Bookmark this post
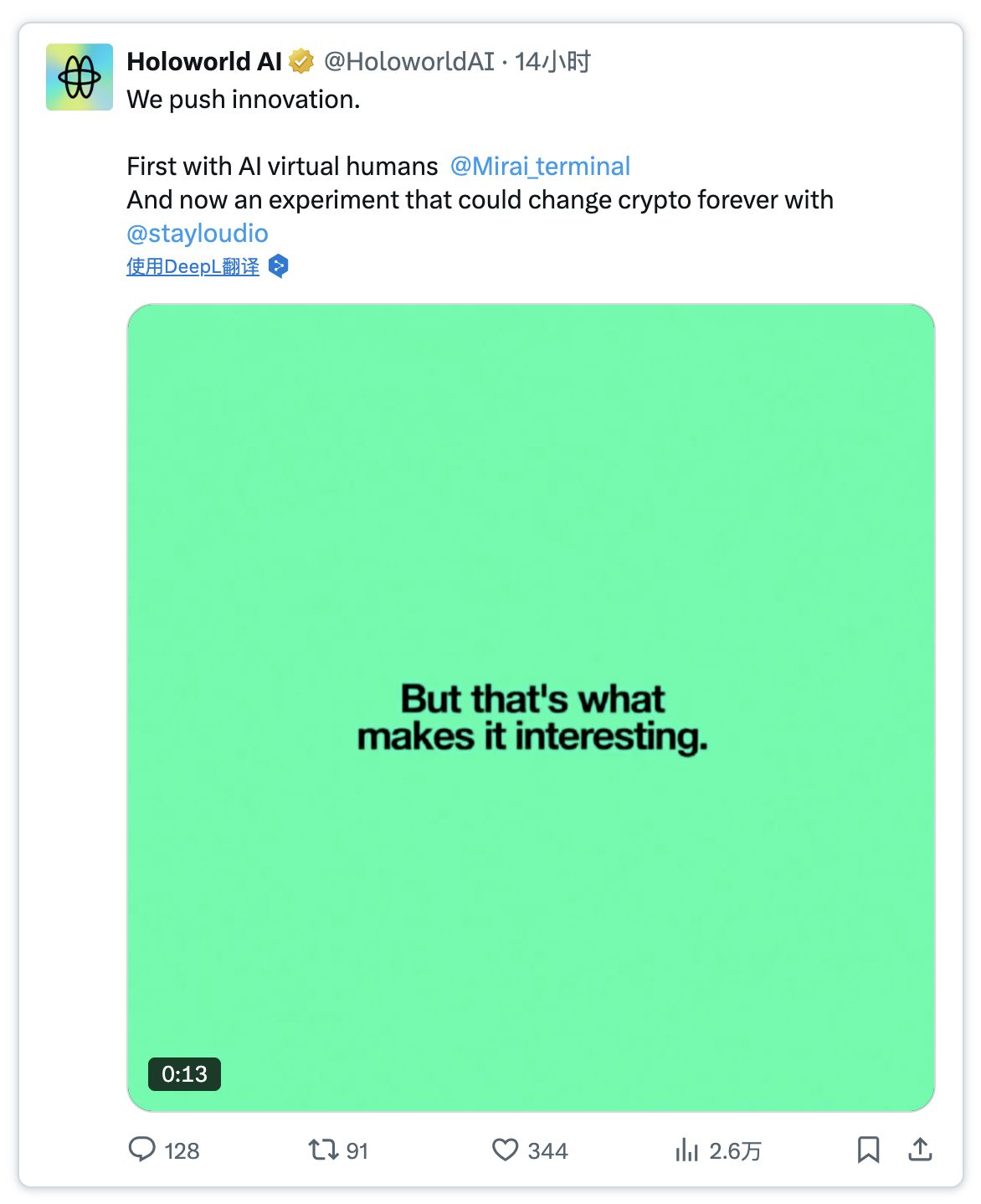 [x=868, y=1149]
